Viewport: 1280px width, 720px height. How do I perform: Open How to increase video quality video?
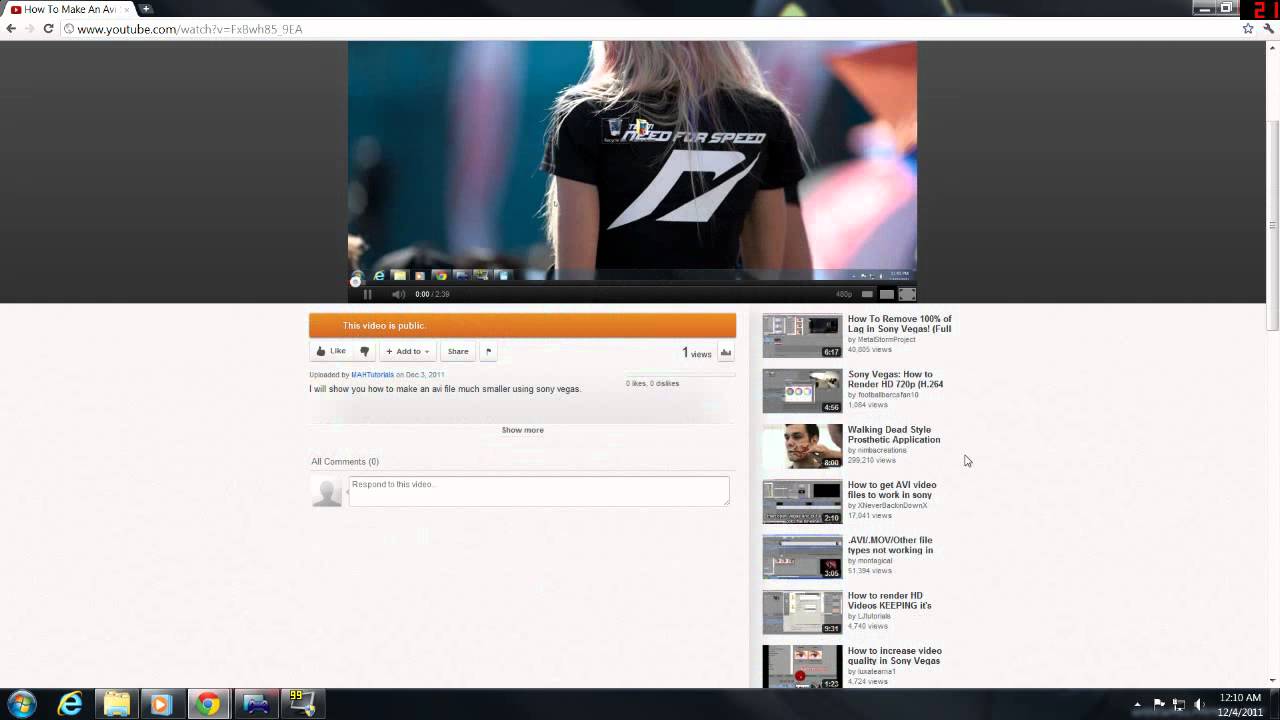(x=895, y=656)
